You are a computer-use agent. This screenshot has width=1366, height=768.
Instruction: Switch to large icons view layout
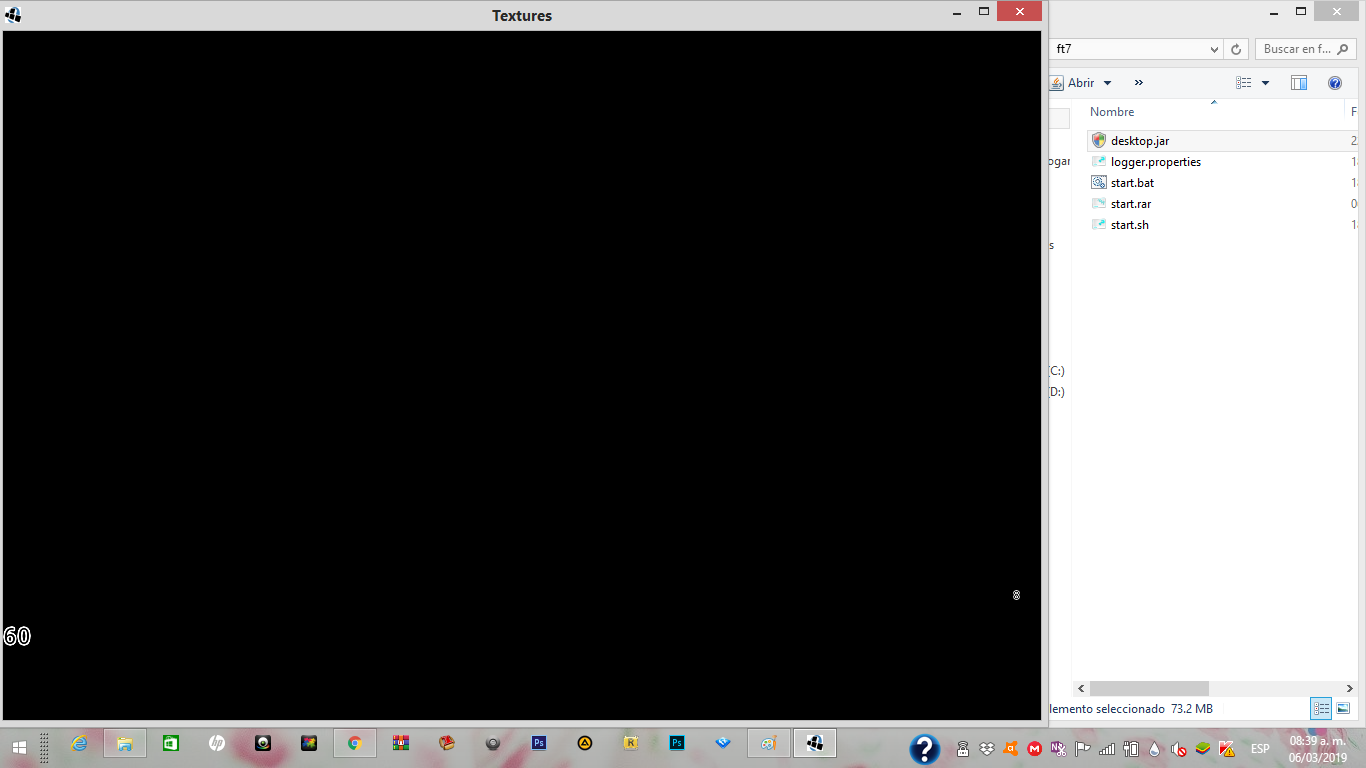(1343, 708)
